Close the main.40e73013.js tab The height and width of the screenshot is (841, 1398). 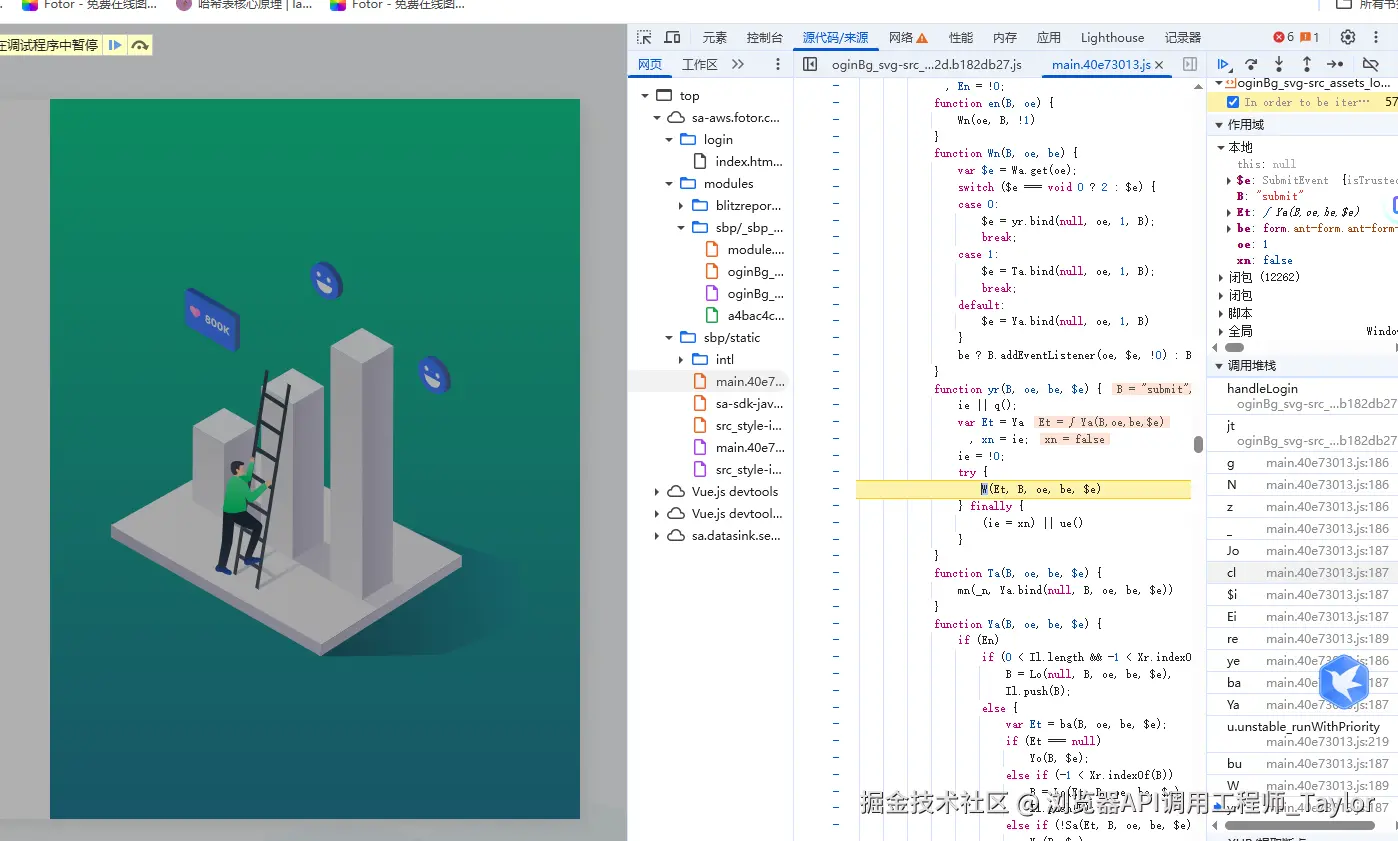(x=1159, y=64)
